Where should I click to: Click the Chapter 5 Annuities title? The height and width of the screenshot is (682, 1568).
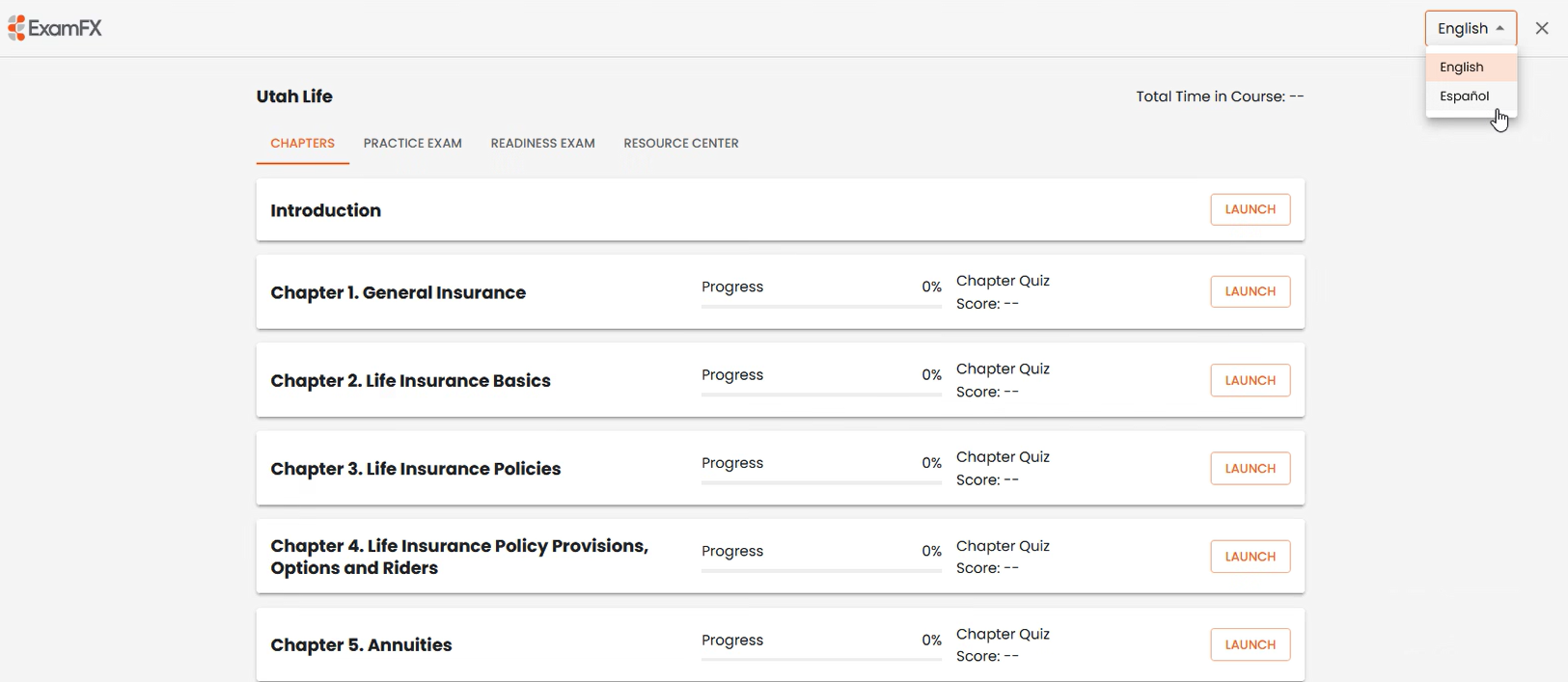click(361, 644)
